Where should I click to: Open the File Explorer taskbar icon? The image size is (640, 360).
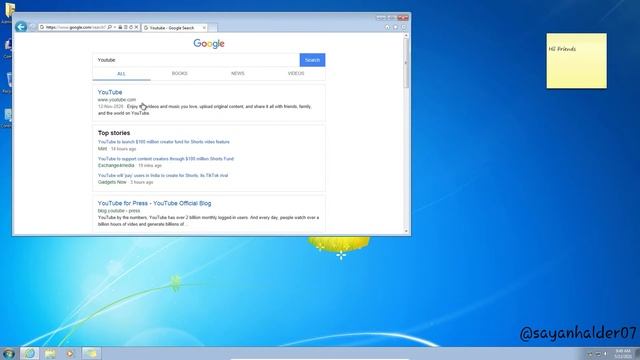pyautogui.click(x=50, y=353)
